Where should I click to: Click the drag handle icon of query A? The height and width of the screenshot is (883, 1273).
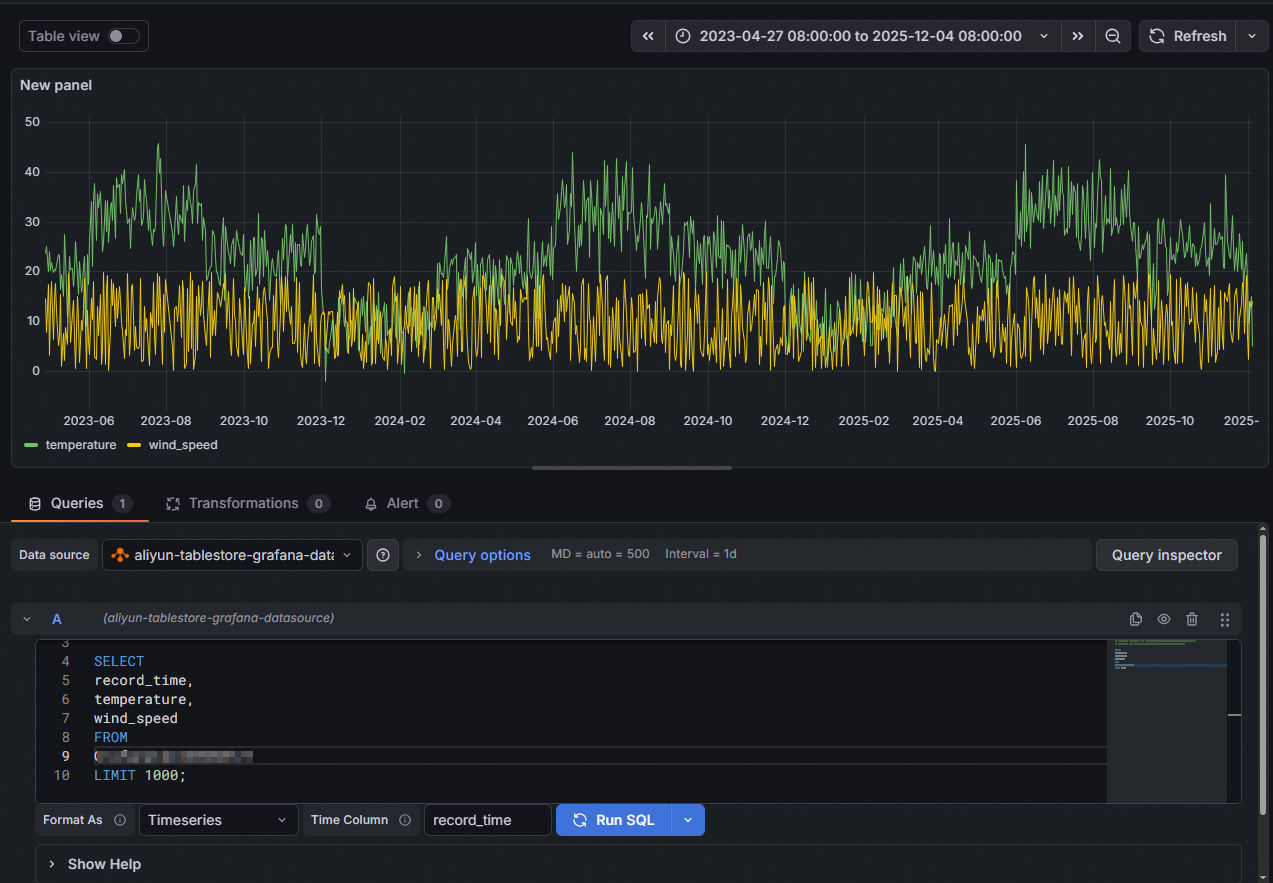click(1225, 619)
